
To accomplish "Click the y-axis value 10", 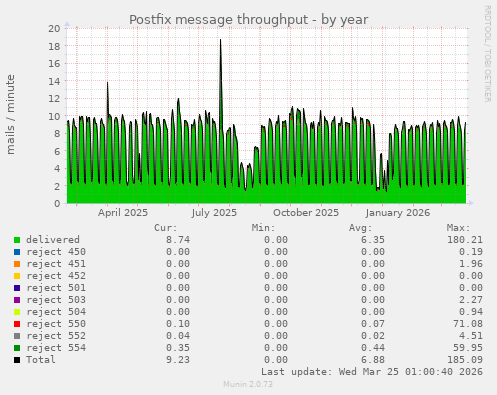I will click(x=54, y=116).
